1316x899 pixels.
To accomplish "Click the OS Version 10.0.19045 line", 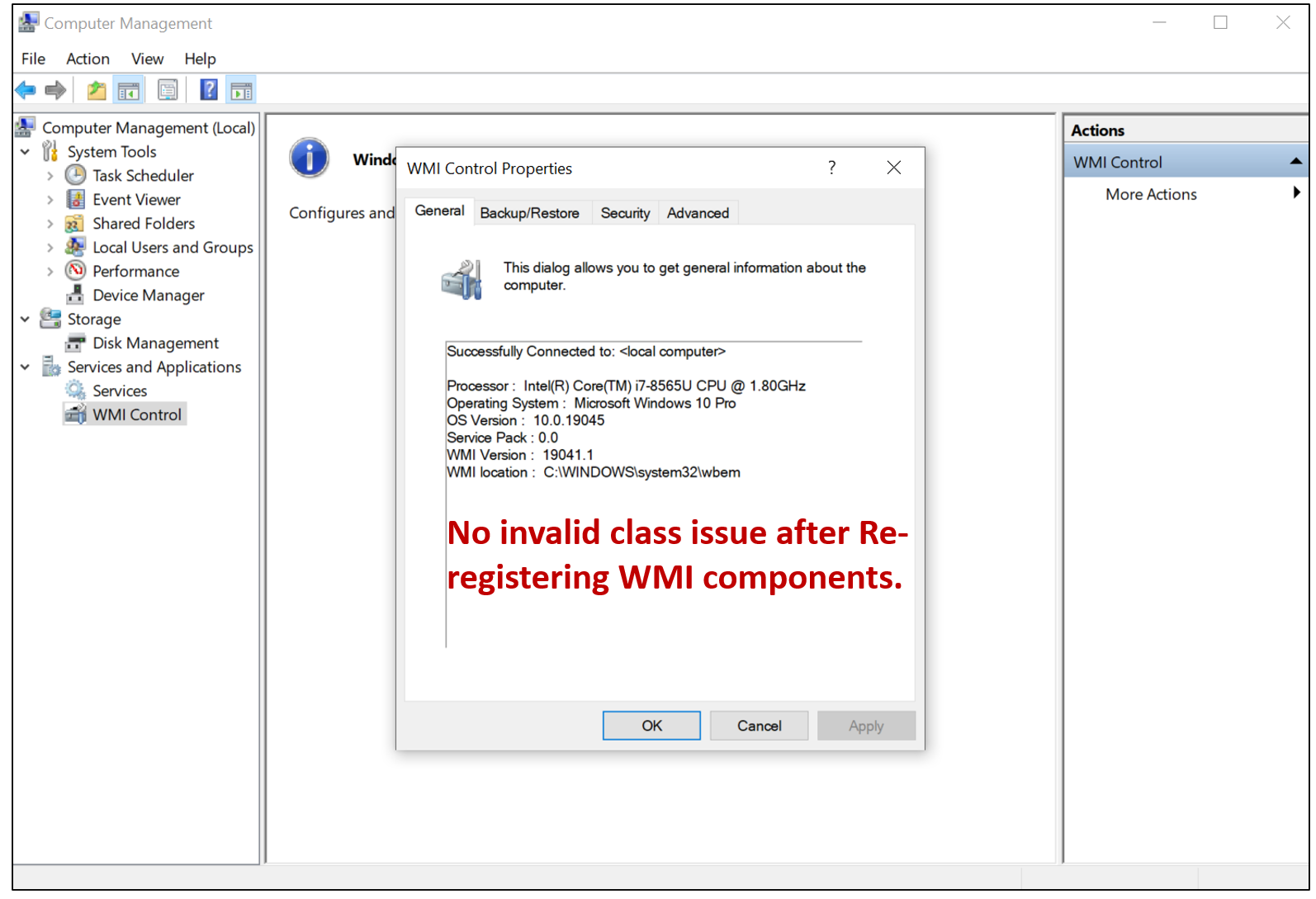I will (525, 420).
